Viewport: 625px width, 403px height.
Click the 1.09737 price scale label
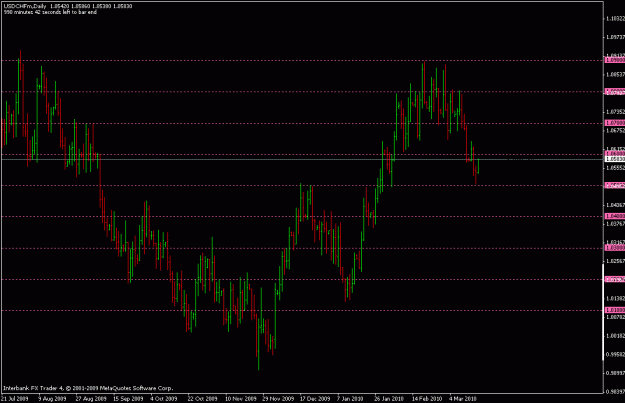pyautogui.click(x=615, y=37)
